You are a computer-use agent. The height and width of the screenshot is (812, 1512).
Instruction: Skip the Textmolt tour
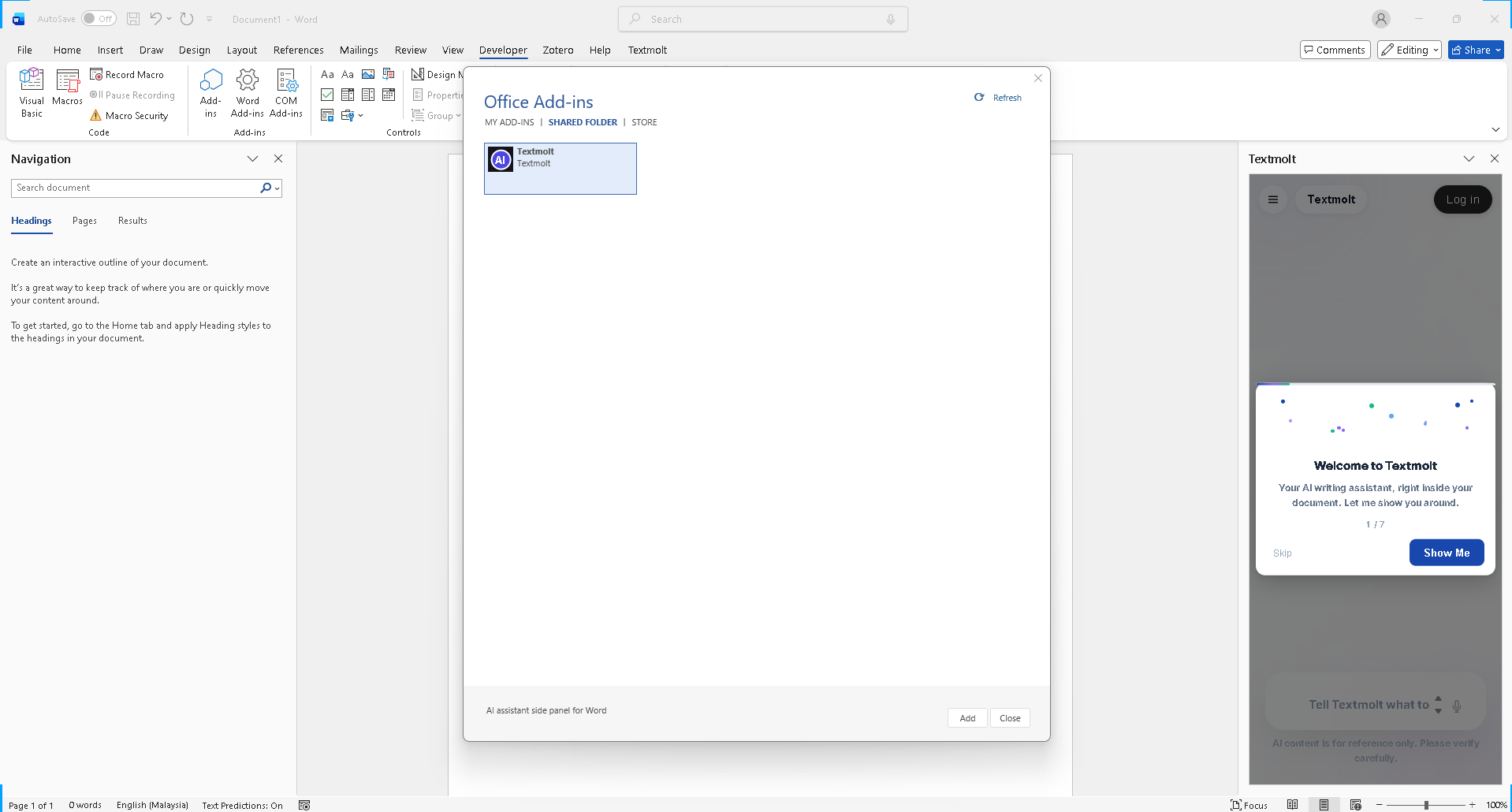(x=1282, y=553)
